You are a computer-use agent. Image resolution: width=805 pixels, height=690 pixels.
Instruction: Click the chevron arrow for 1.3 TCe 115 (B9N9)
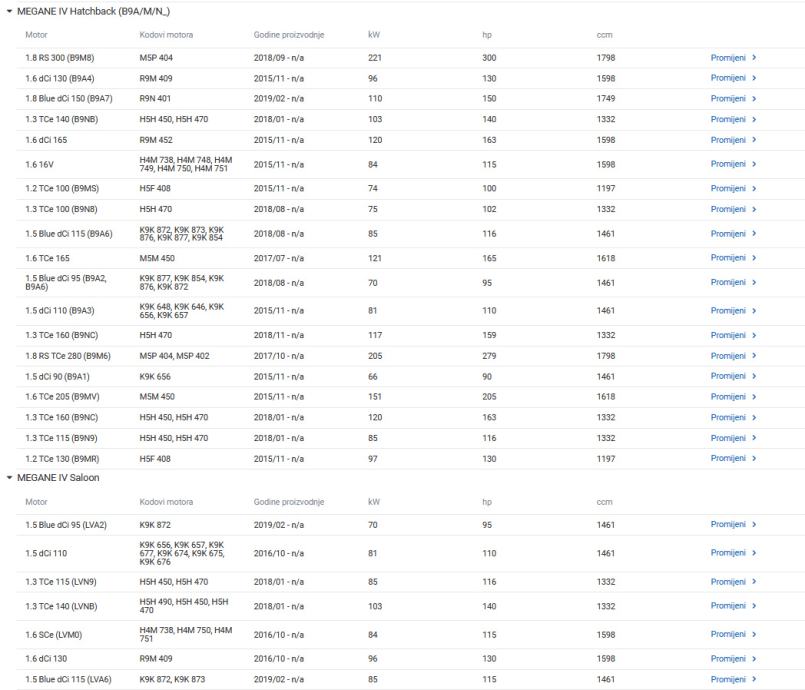754,438
